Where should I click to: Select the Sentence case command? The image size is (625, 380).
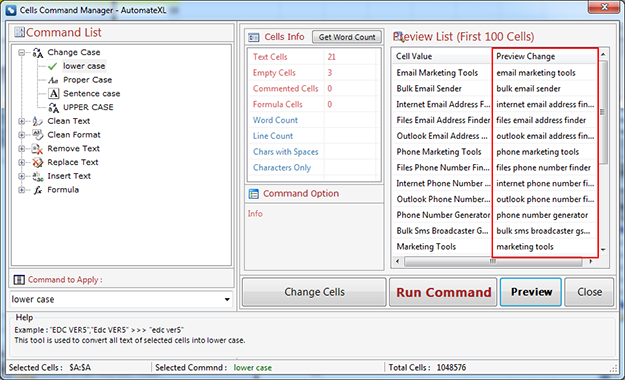coord(92,94)
